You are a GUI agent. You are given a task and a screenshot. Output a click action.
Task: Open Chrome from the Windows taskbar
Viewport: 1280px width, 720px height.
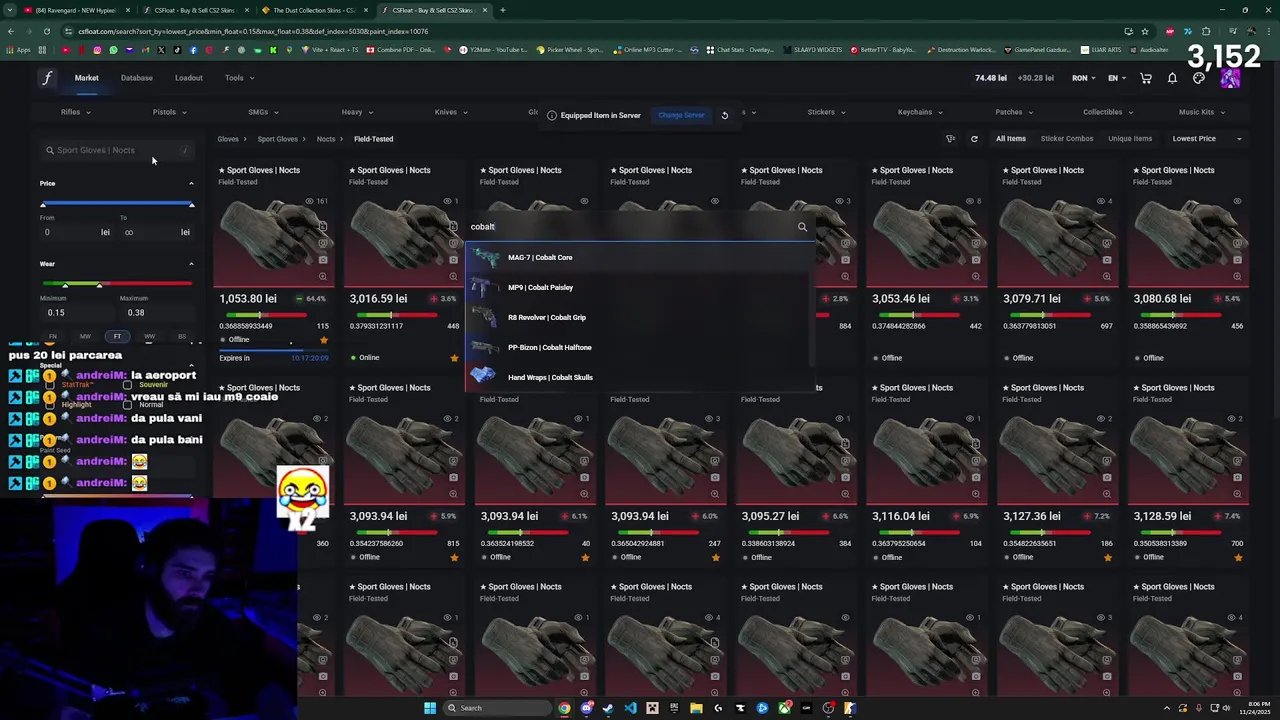[x=564, y=708]
